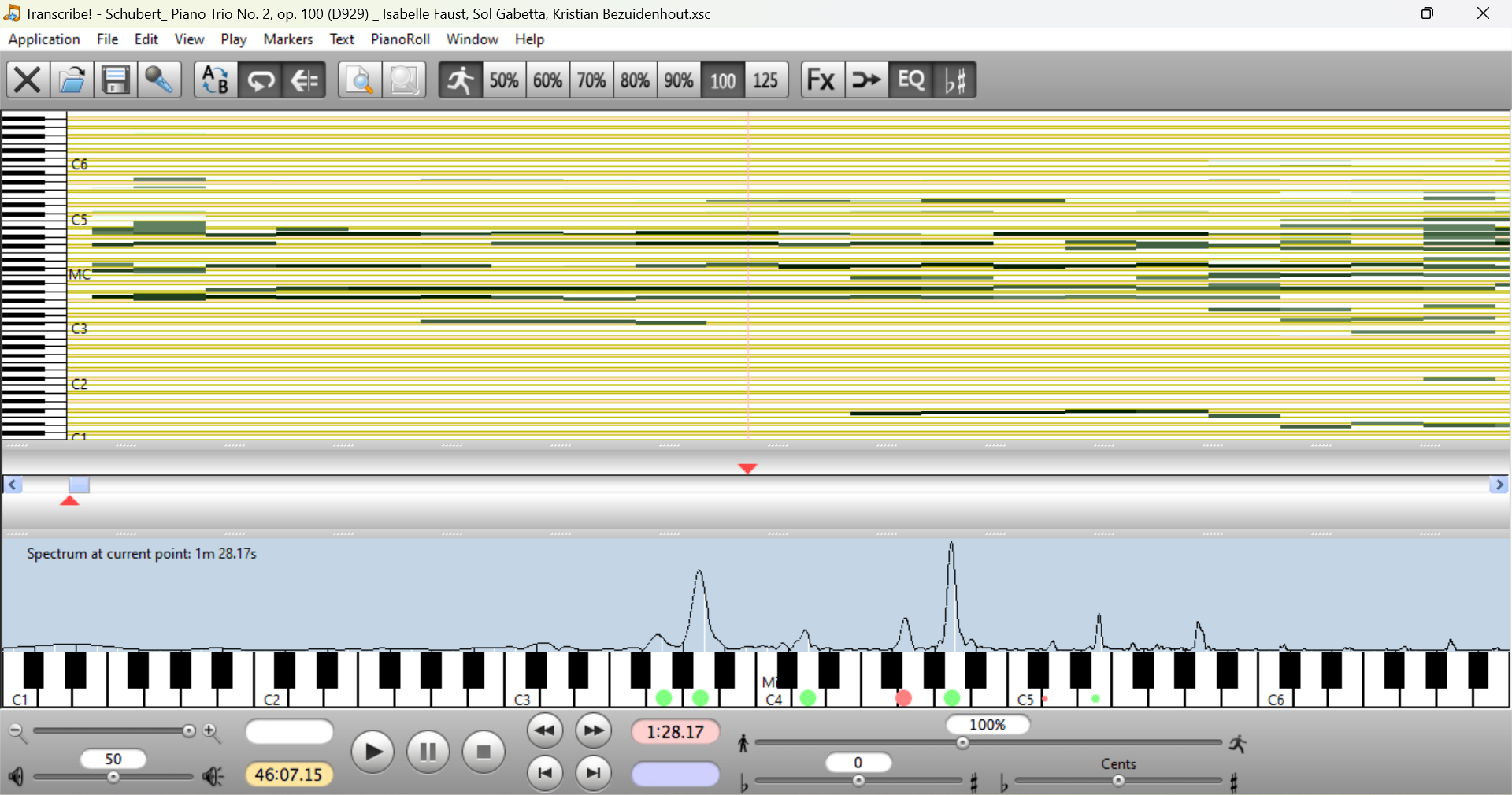Click the loud speaker icon
Screen dimensions: 1512x795
pos(213,777)
